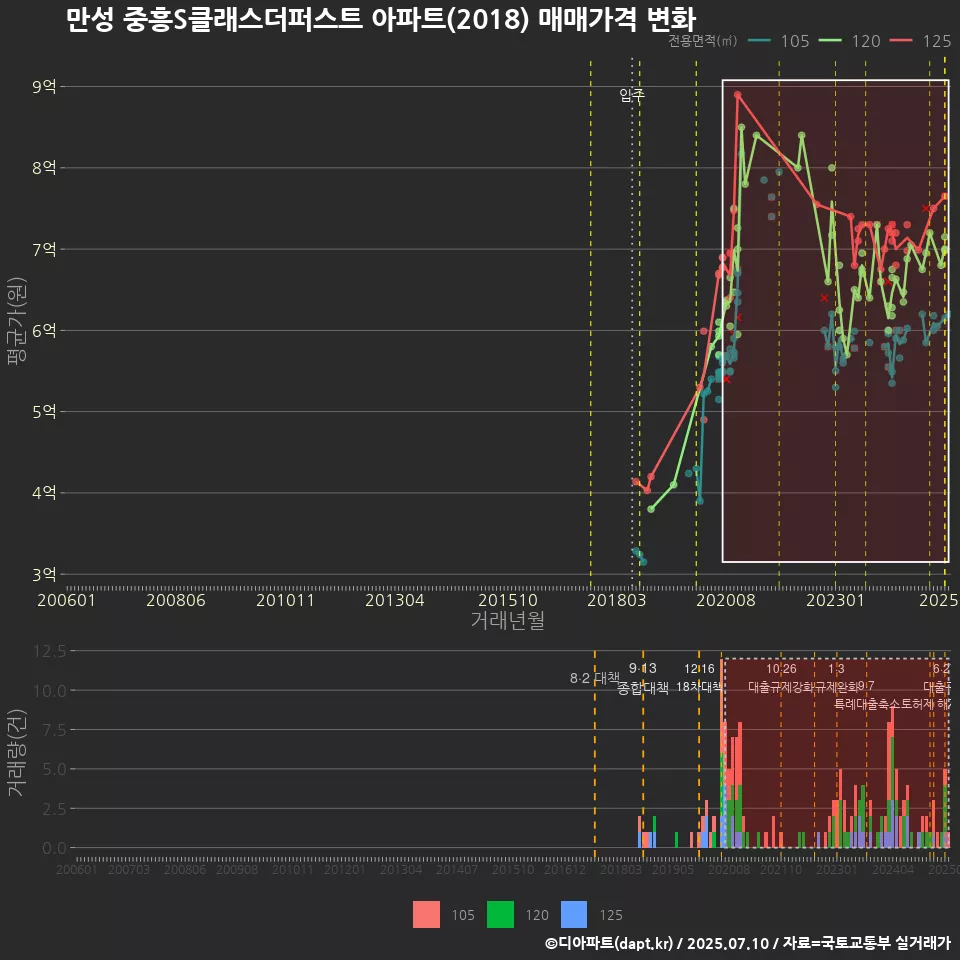
Task: Click the lowest green 120 data point near 3.8억
Action: point(651,509)
